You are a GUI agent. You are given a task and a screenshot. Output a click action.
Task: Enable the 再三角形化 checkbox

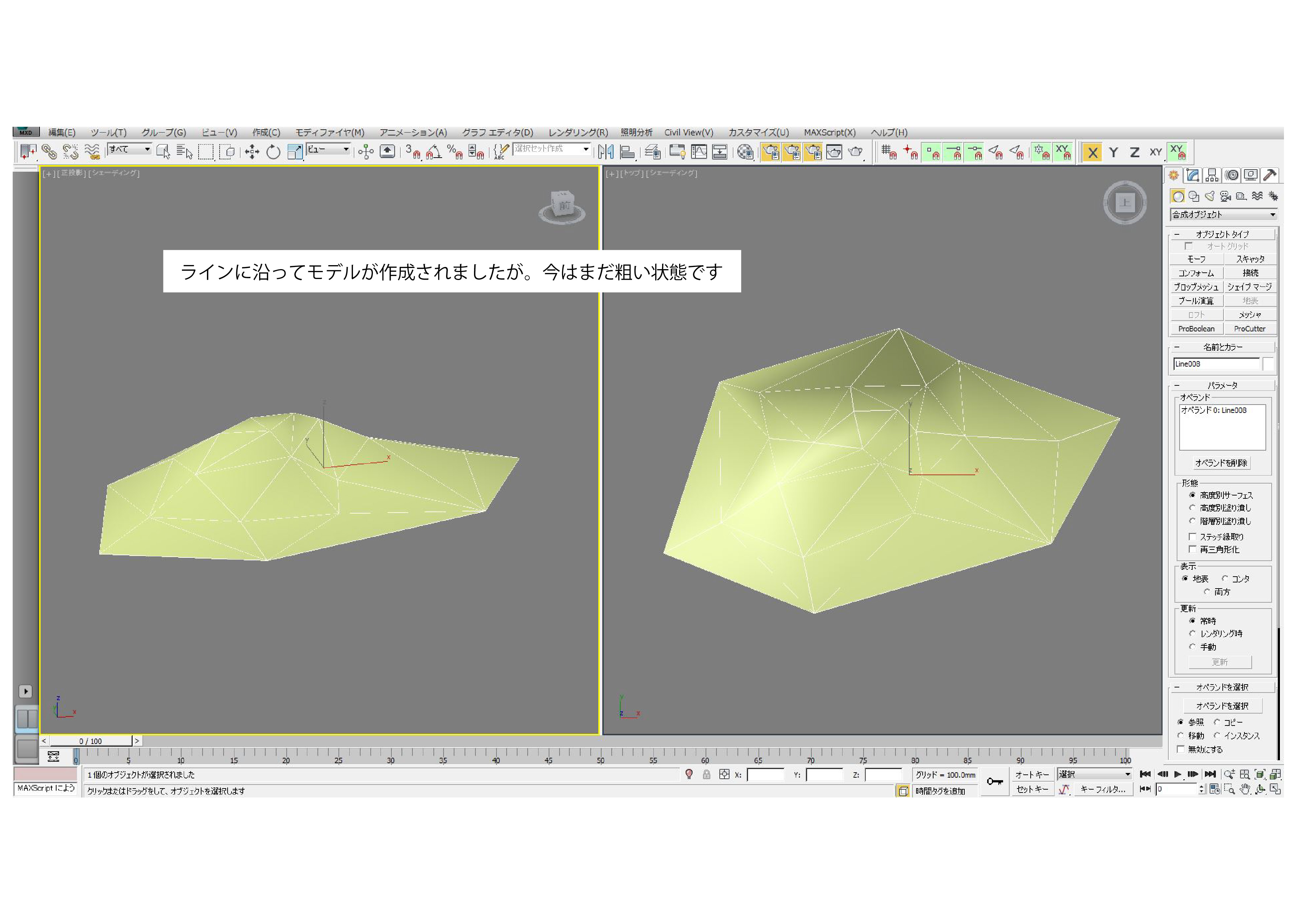coord(1192,549)
